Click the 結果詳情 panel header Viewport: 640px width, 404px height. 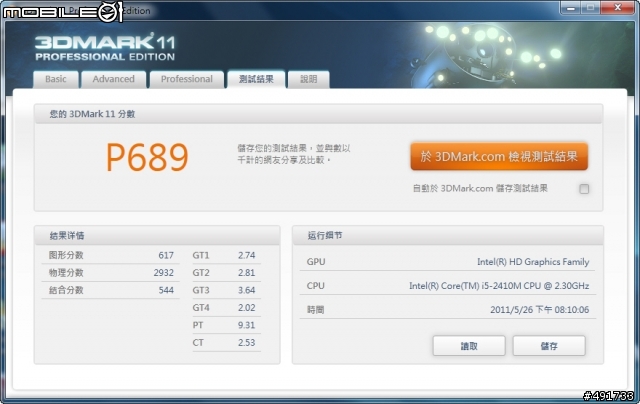(157, 235)
